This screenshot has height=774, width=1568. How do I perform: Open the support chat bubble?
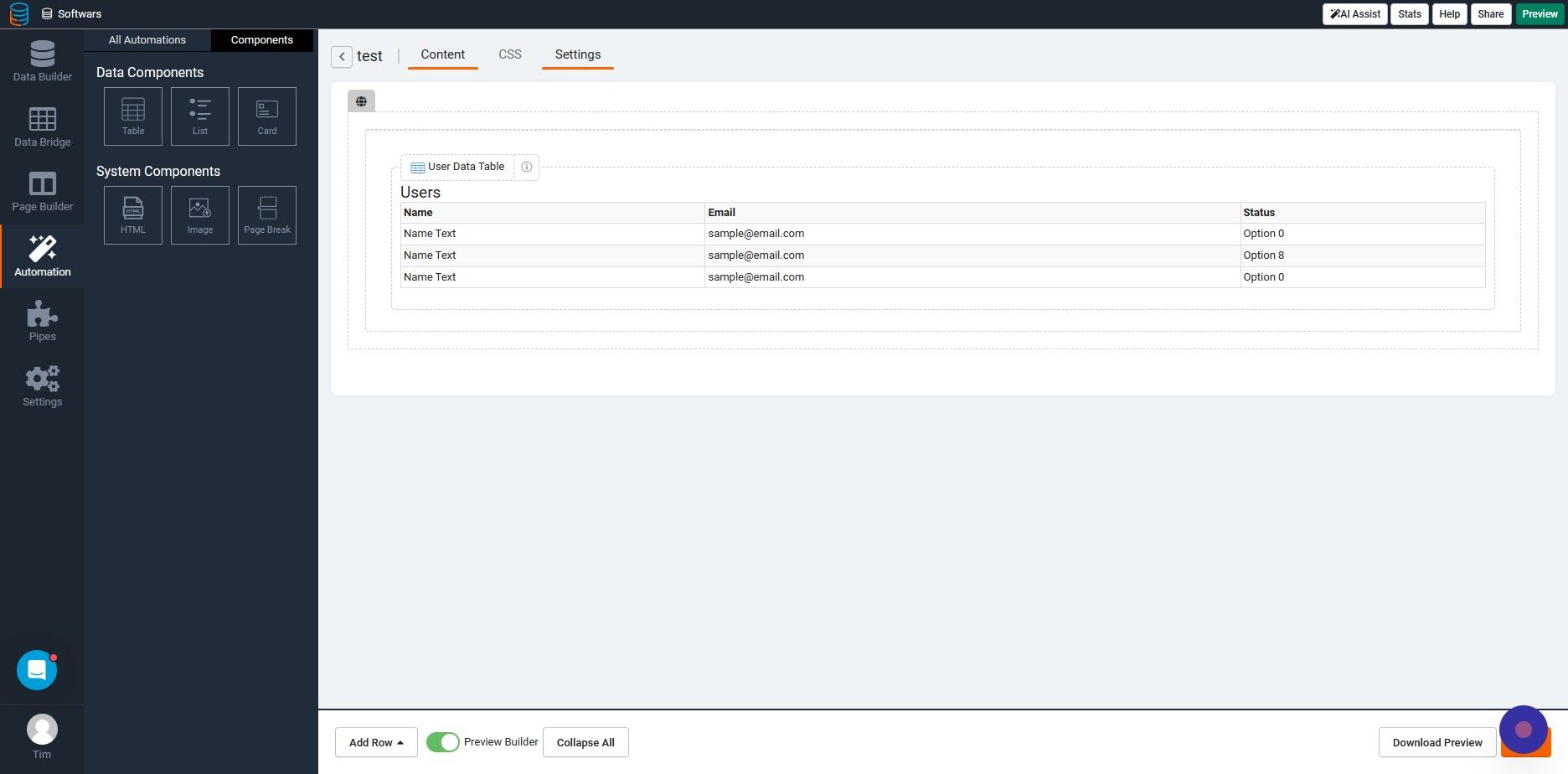point(36,669)
